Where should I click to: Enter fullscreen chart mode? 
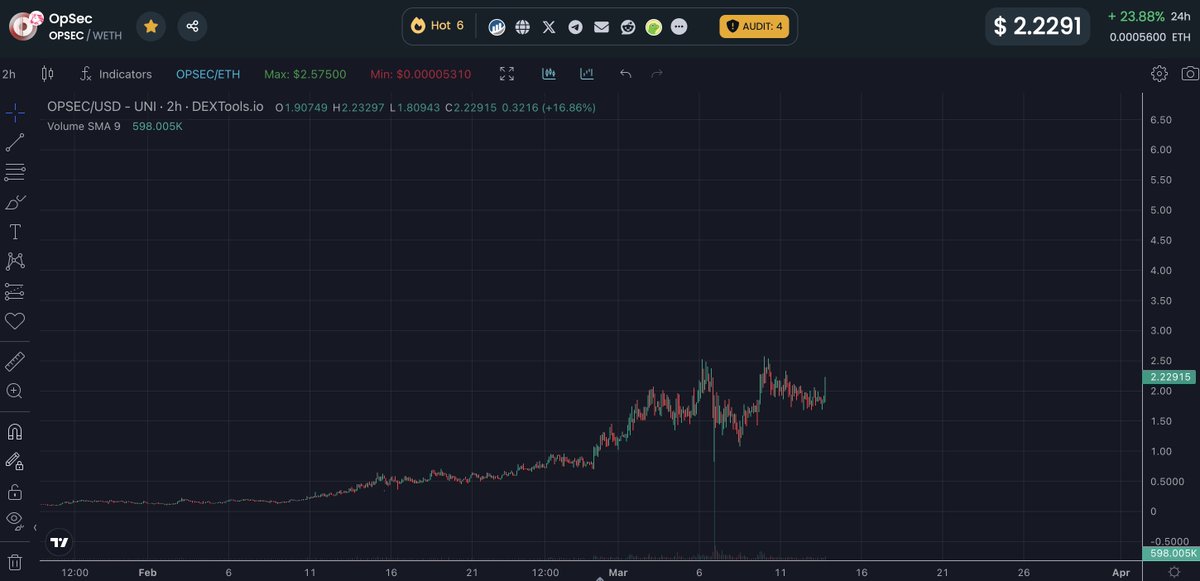(x=507, y=74)
